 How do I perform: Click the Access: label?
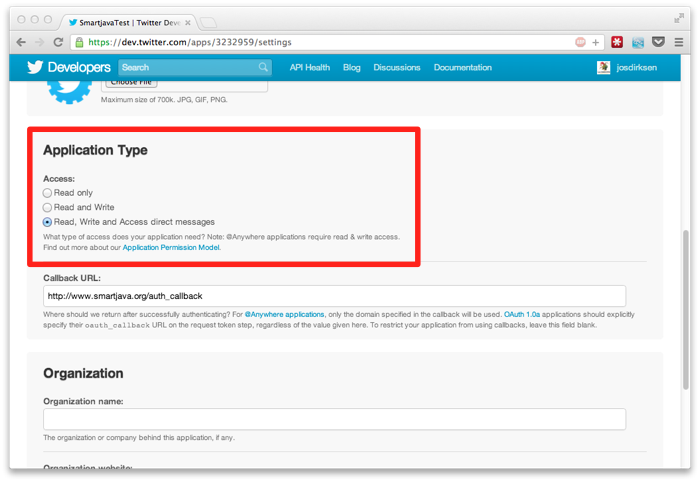coord(59,179)
